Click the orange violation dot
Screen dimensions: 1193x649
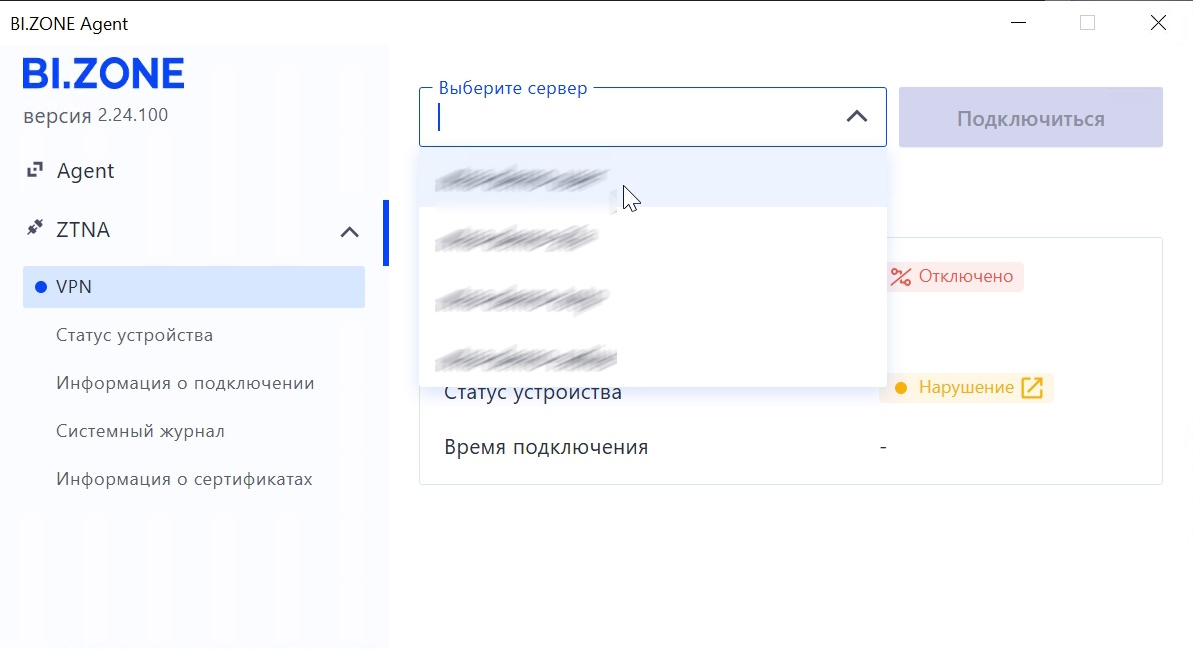(x=901, y=388)
